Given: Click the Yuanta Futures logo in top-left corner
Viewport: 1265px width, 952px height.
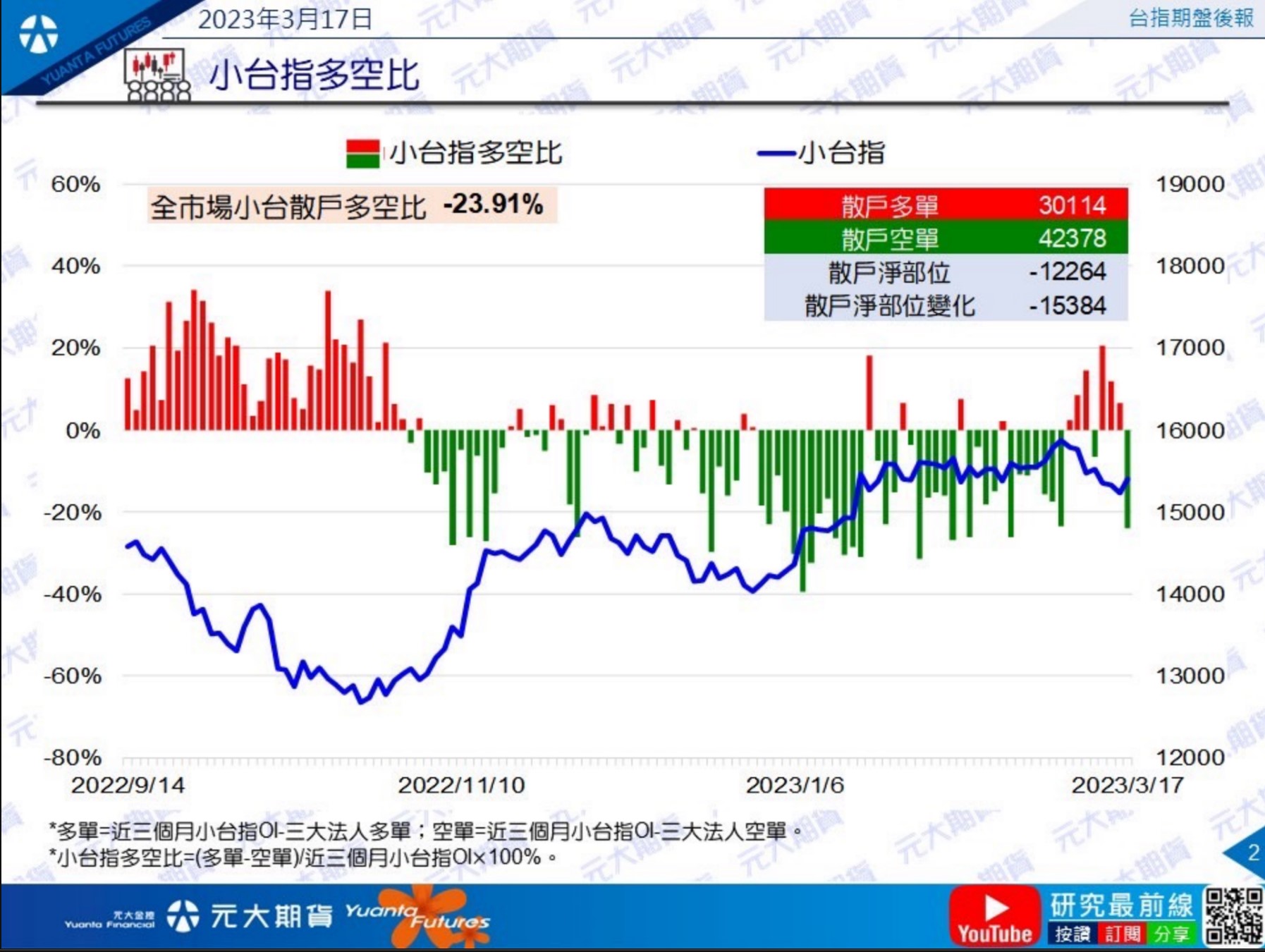Looking at the screenshot, I should (39, 34).
